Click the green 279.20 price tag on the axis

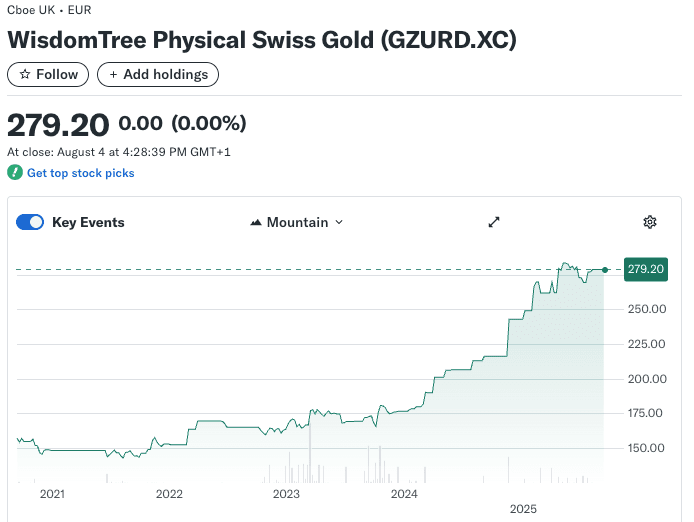[x=646, y=269]
